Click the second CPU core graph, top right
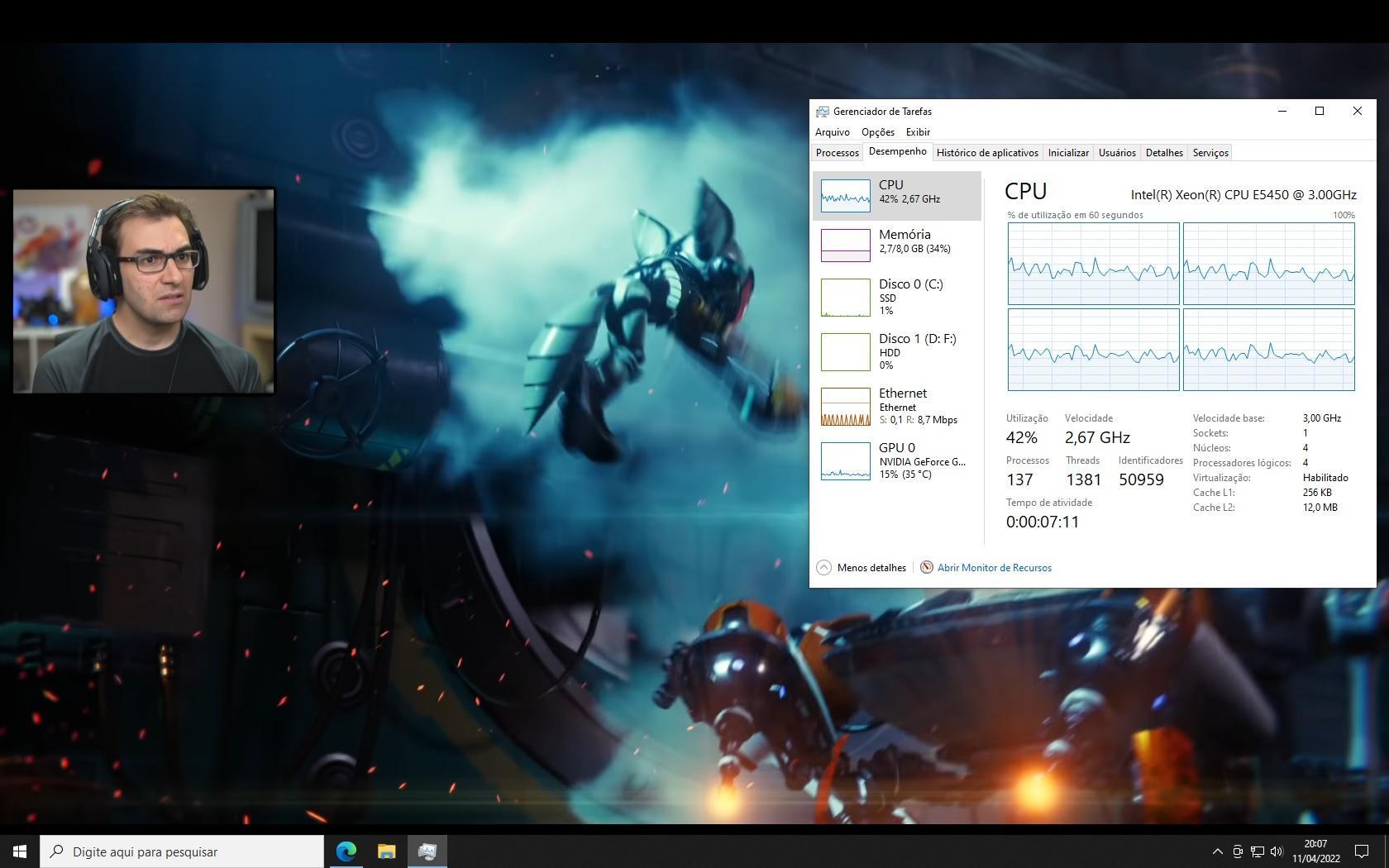This screenshot has width=1389, height=868. point(1268,264)
